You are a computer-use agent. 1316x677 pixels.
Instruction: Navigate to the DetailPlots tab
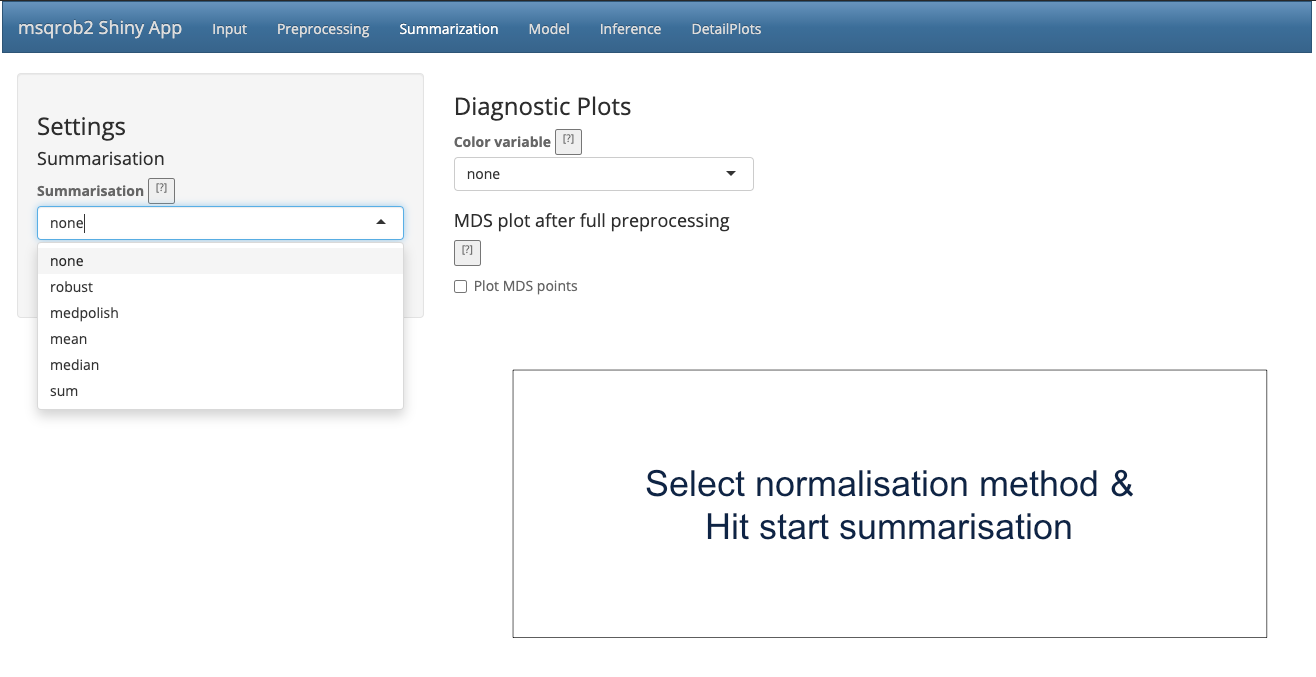[x=726, y=29]
